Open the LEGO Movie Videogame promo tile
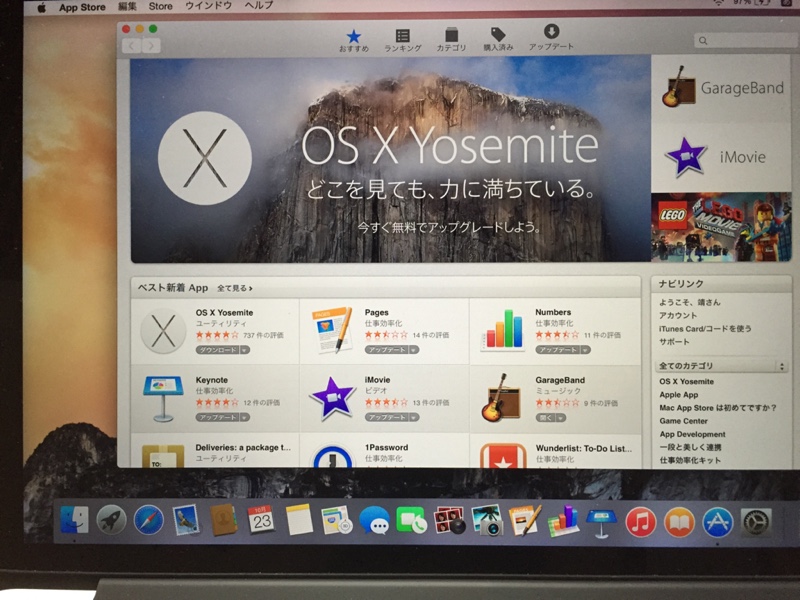This screenshot has height=600, width=800. [x=721, y=227]
